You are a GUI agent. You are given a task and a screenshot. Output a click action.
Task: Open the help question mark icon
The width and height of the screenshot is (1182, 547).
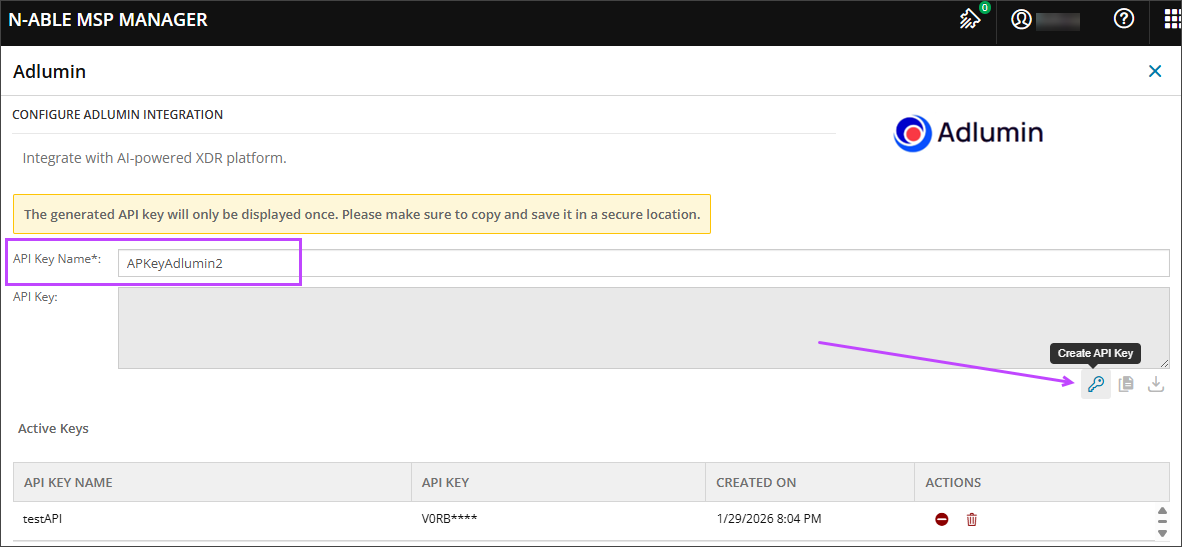[x=1124, y=19]
